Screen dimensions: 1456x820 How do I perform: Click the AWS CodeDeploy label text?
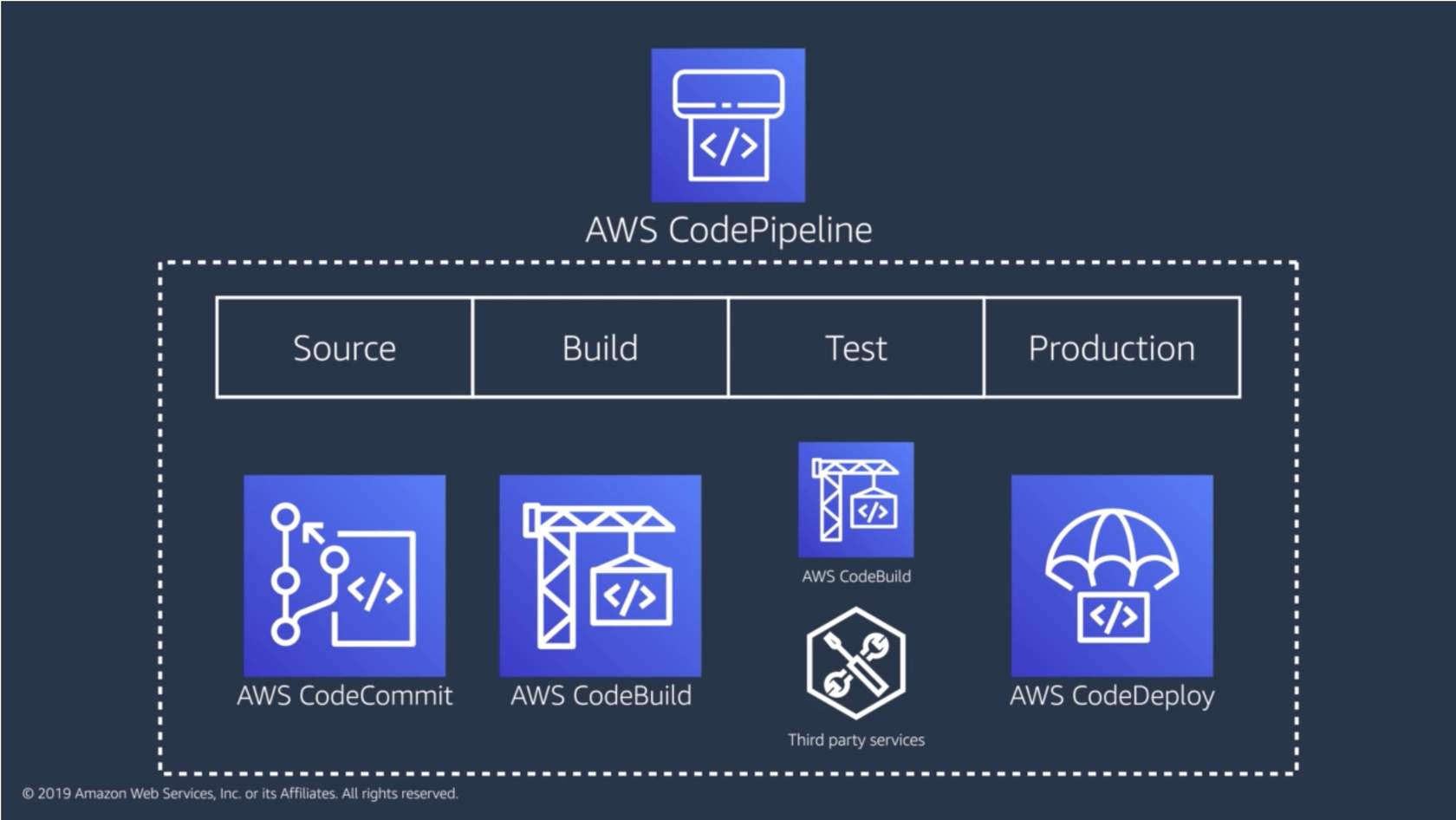1112,695
